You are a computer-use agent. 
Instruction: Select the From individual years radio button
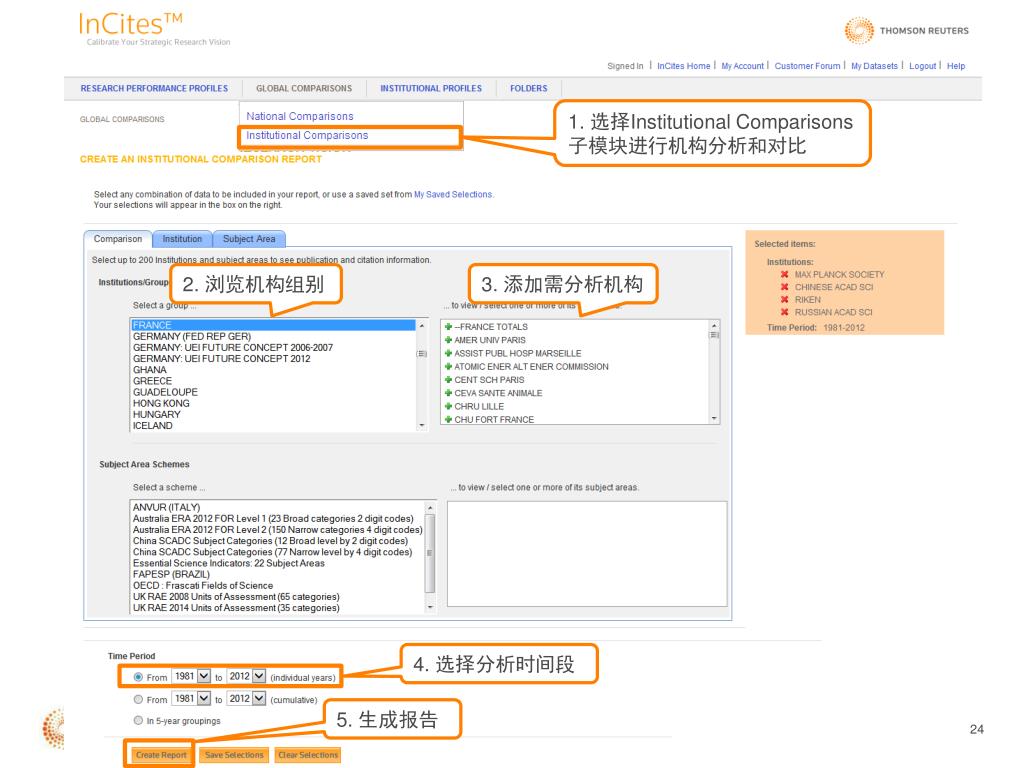coord(138,677)
